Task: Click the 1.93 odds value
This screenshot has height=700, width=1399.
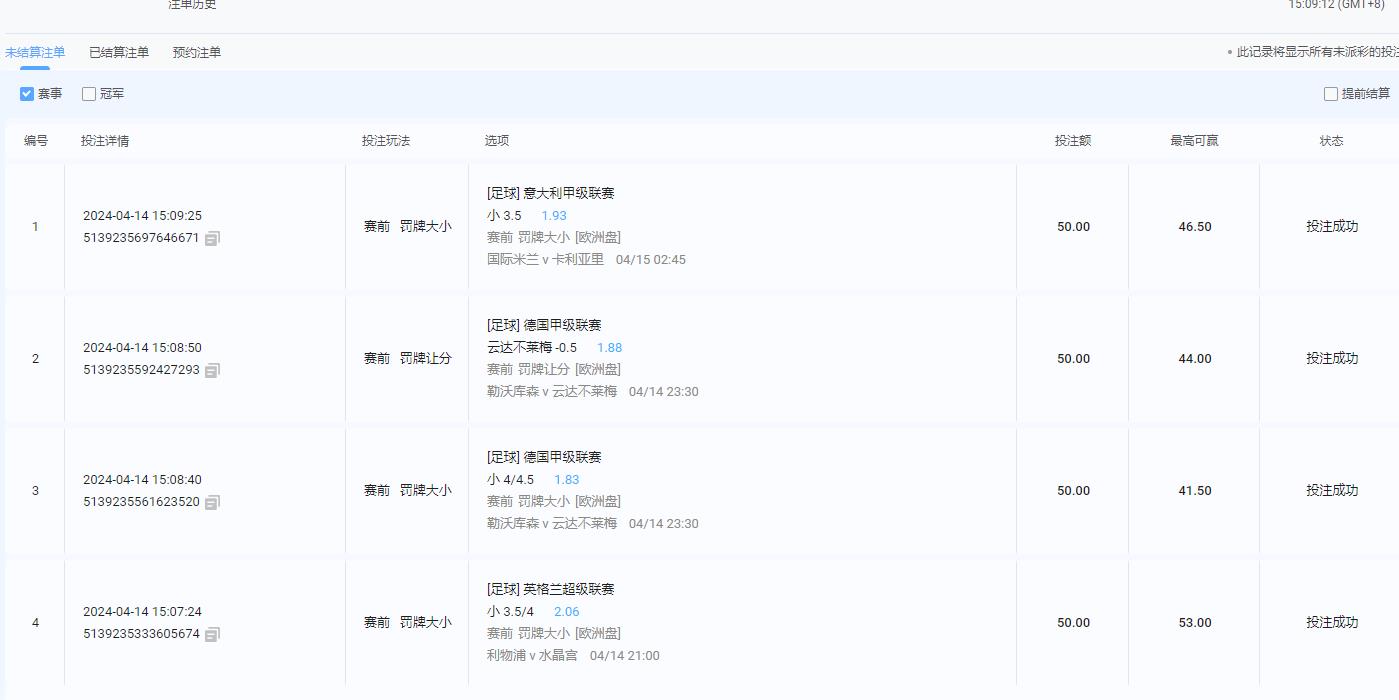Action: click(x=554, y=216)
